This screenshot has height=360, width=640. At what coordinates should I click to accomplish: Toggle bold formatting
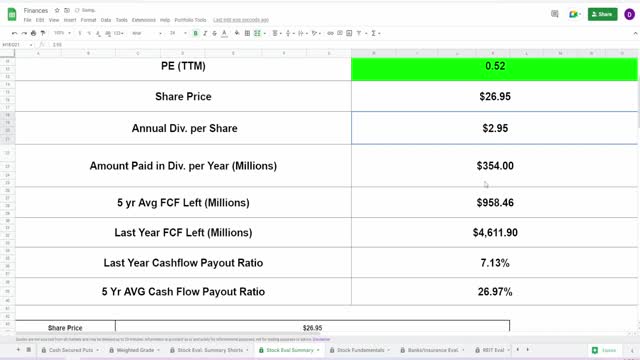point(196,33)
